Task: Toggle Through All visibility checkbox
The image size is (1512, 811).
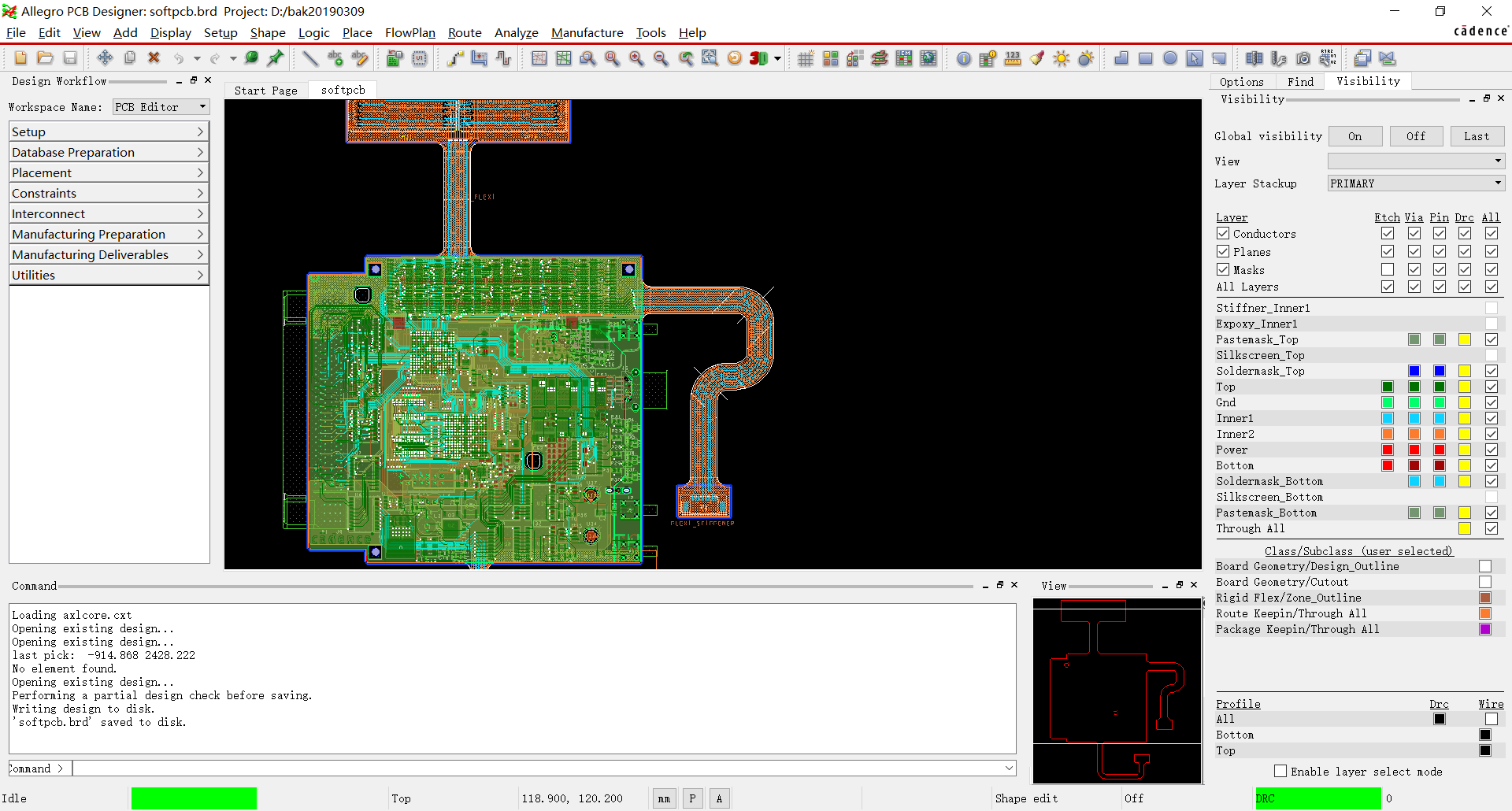Action: 1492,528
